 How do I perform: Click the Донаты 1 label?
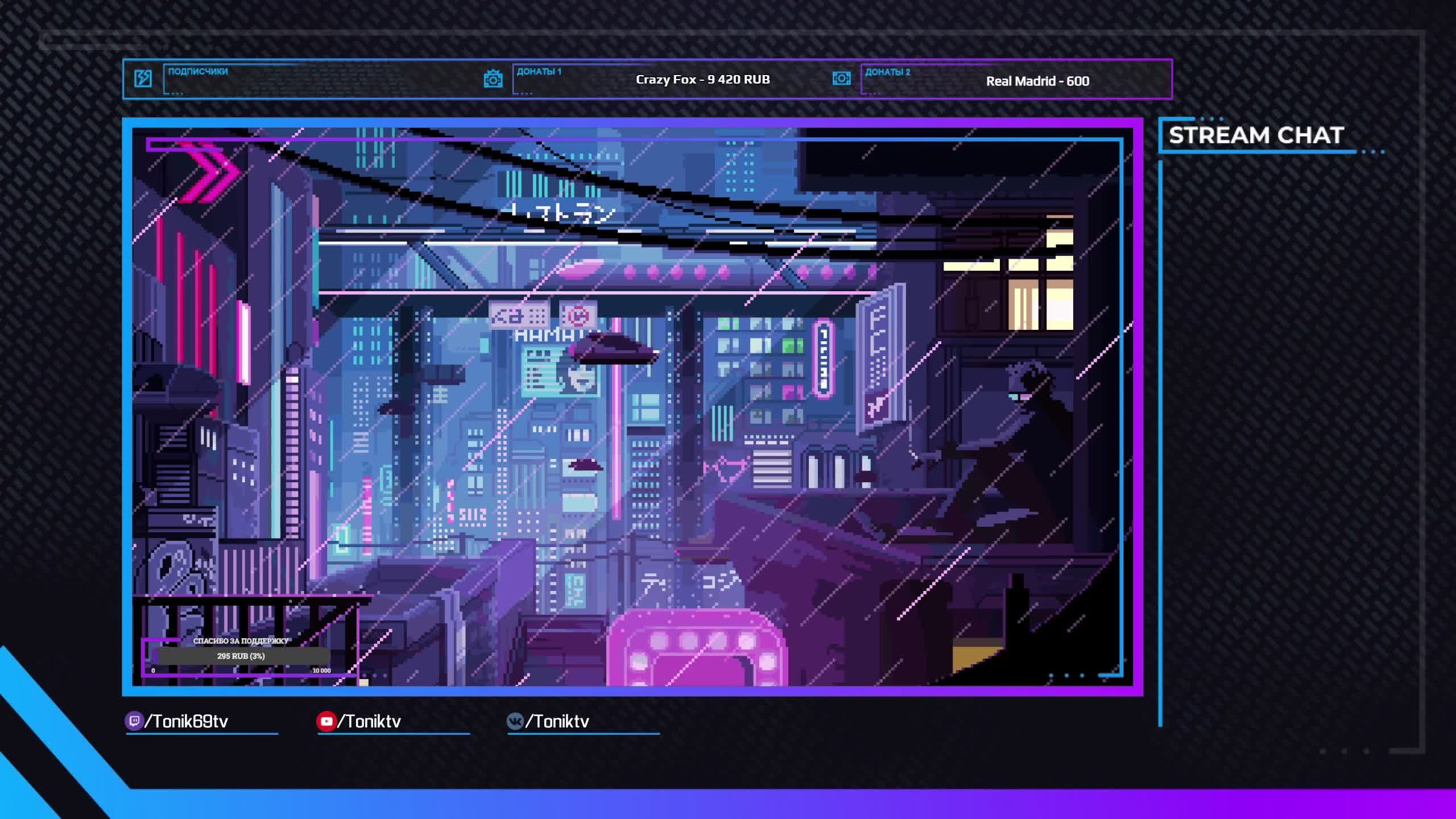coord(539,72)
